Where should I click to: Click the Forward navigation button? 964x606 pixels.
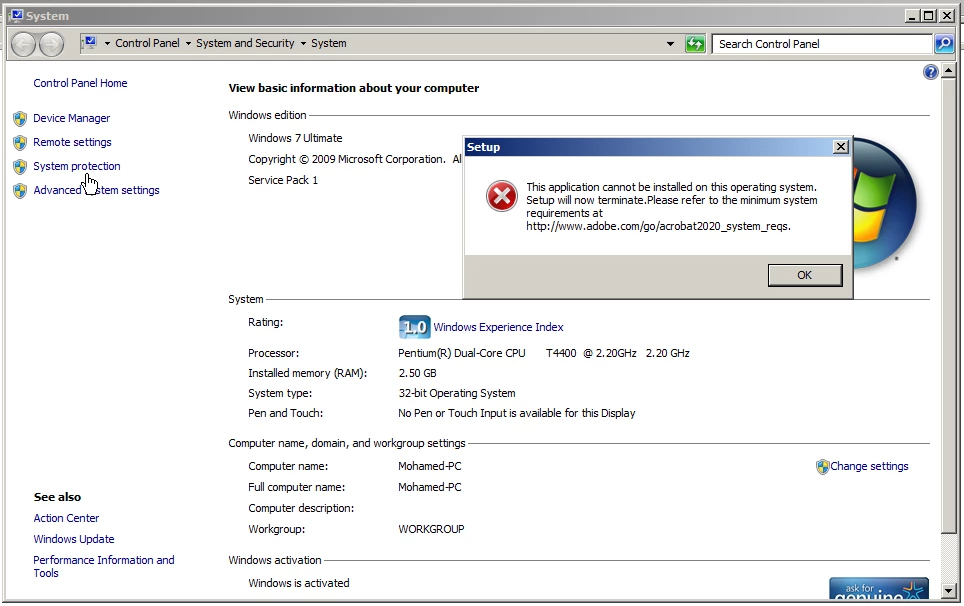(52, 44)
